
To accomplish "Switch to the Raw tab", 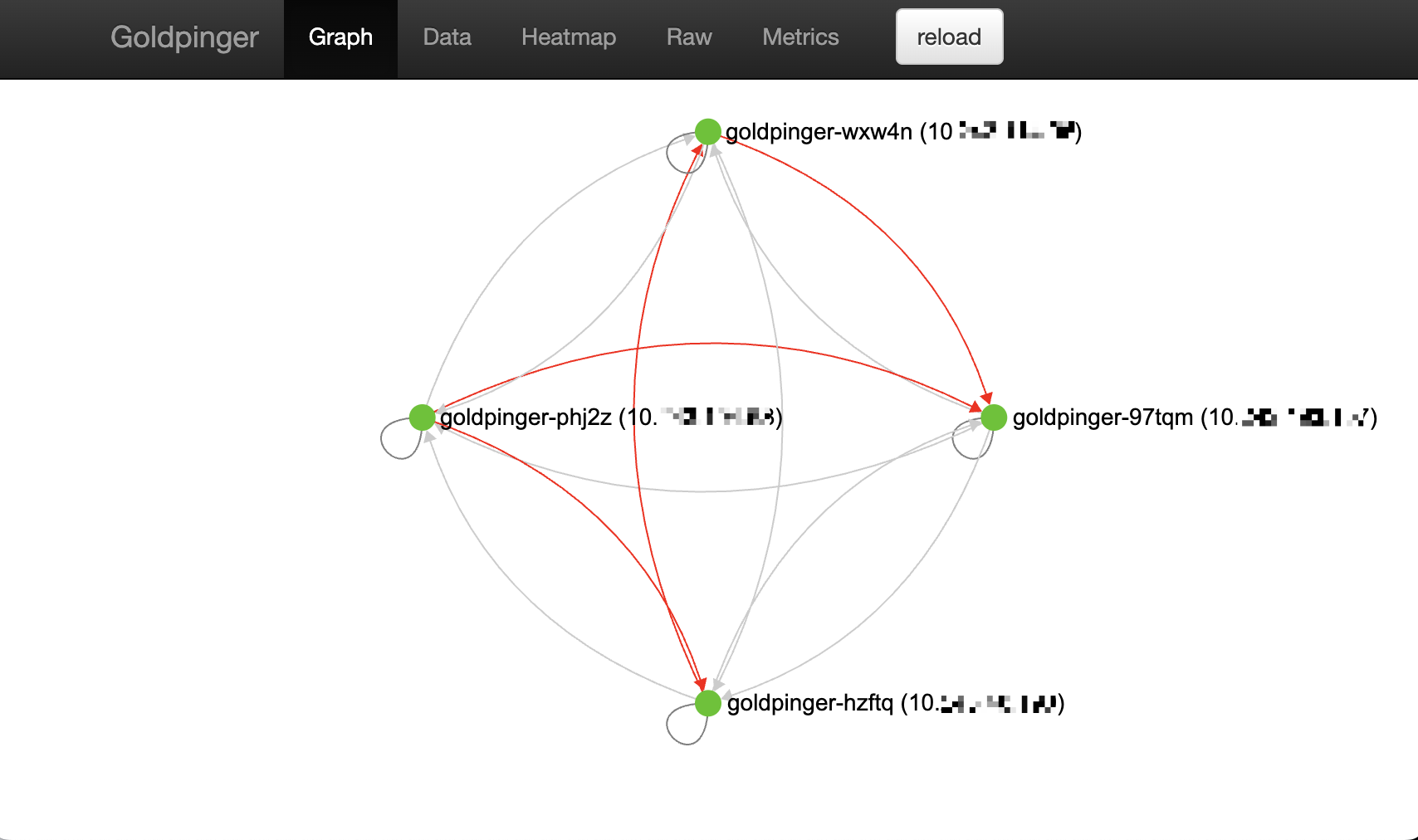I will [688, 37].
